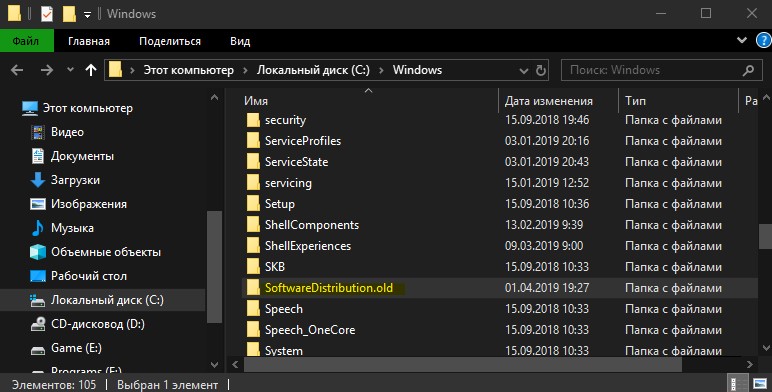Open recent locations dropdown arrow

pos(70,70)
